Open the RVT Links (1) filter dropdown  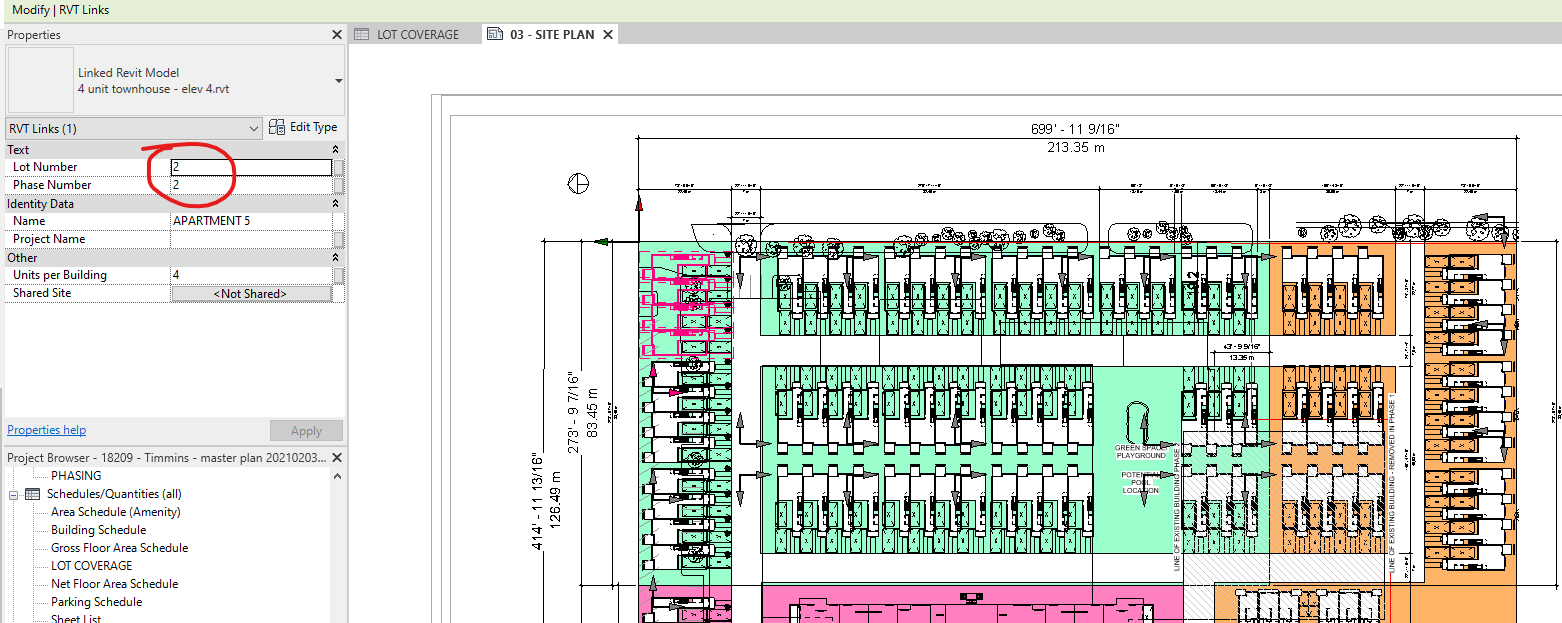click(x=252, y=128)
